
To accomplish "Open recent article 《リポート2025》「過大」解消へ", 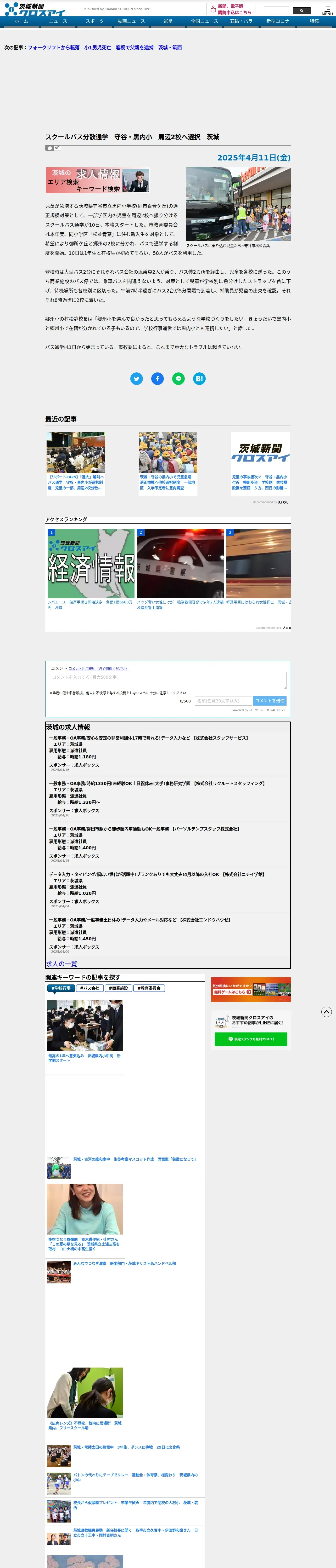I will 76,464.
